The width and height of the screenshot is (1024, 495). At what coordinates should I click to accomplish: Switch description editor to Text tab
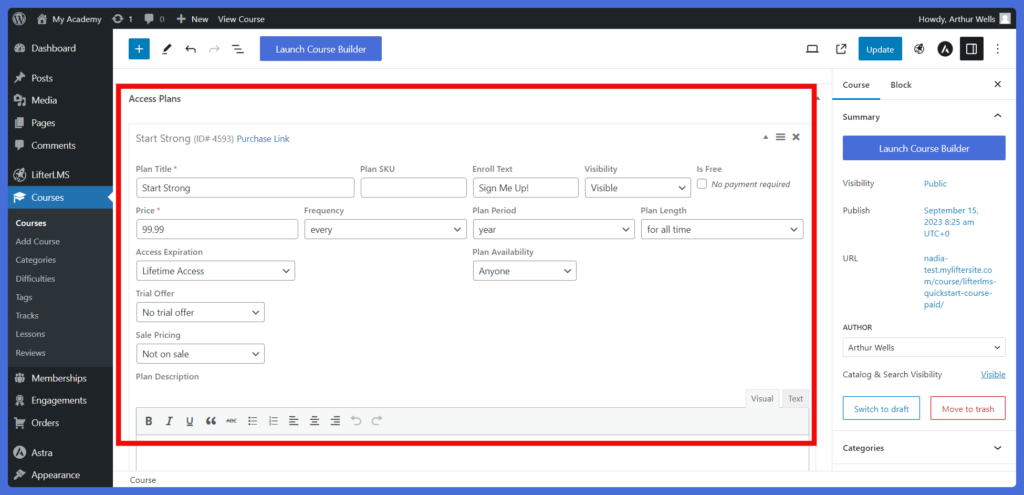pyautogui.click(x=795, y=398)
